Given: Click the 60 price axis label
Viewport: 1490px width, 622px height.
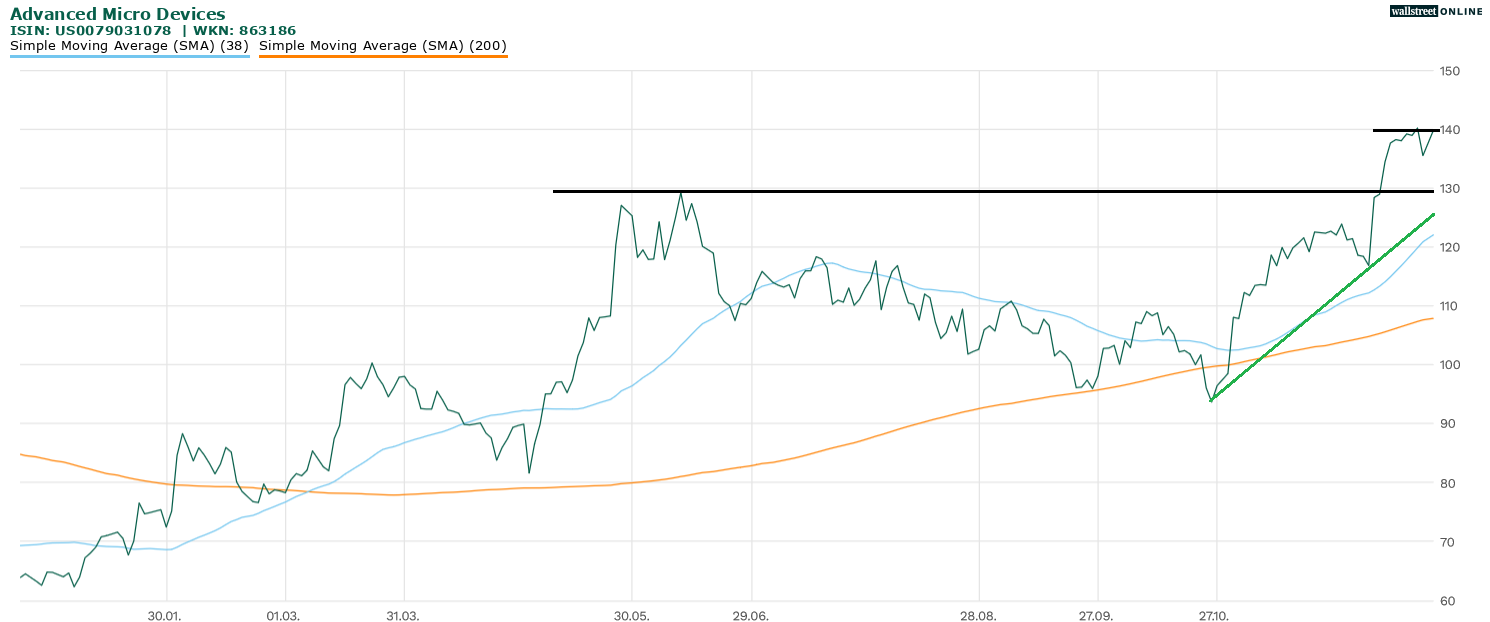Looking at the screenshot, I should tap(1447, 601).
